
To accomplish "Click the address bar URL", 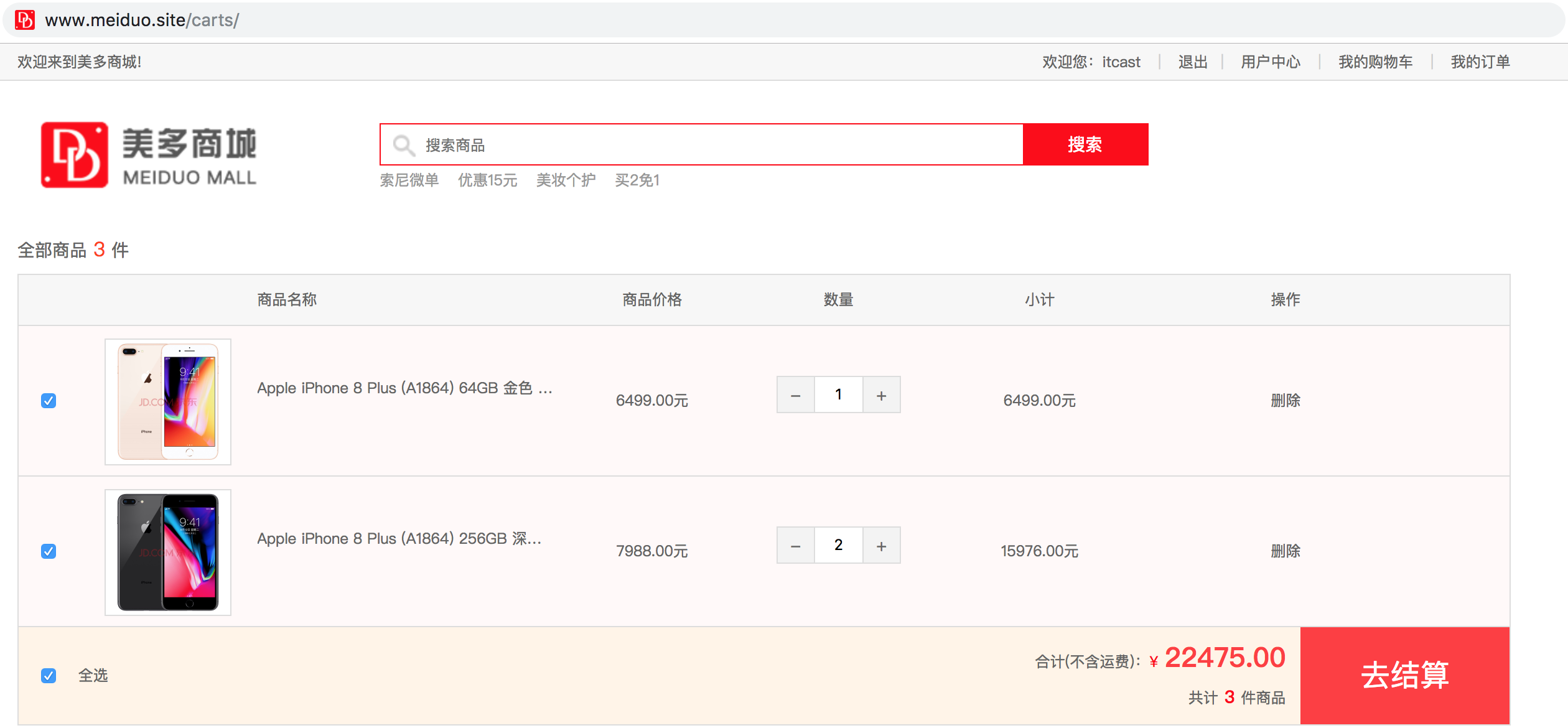I will tap(142, 20).
